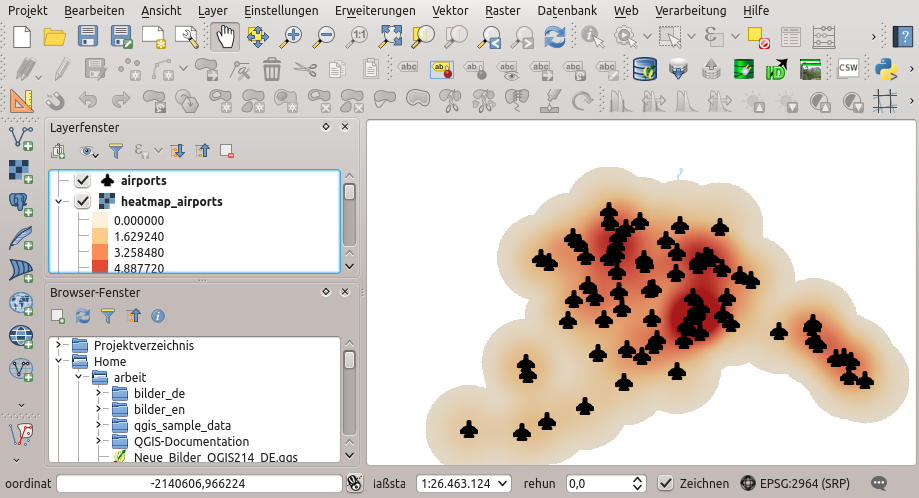Screen dimensions: 919x498
Task: Open the Vektor menu
Action: [450, 10]
